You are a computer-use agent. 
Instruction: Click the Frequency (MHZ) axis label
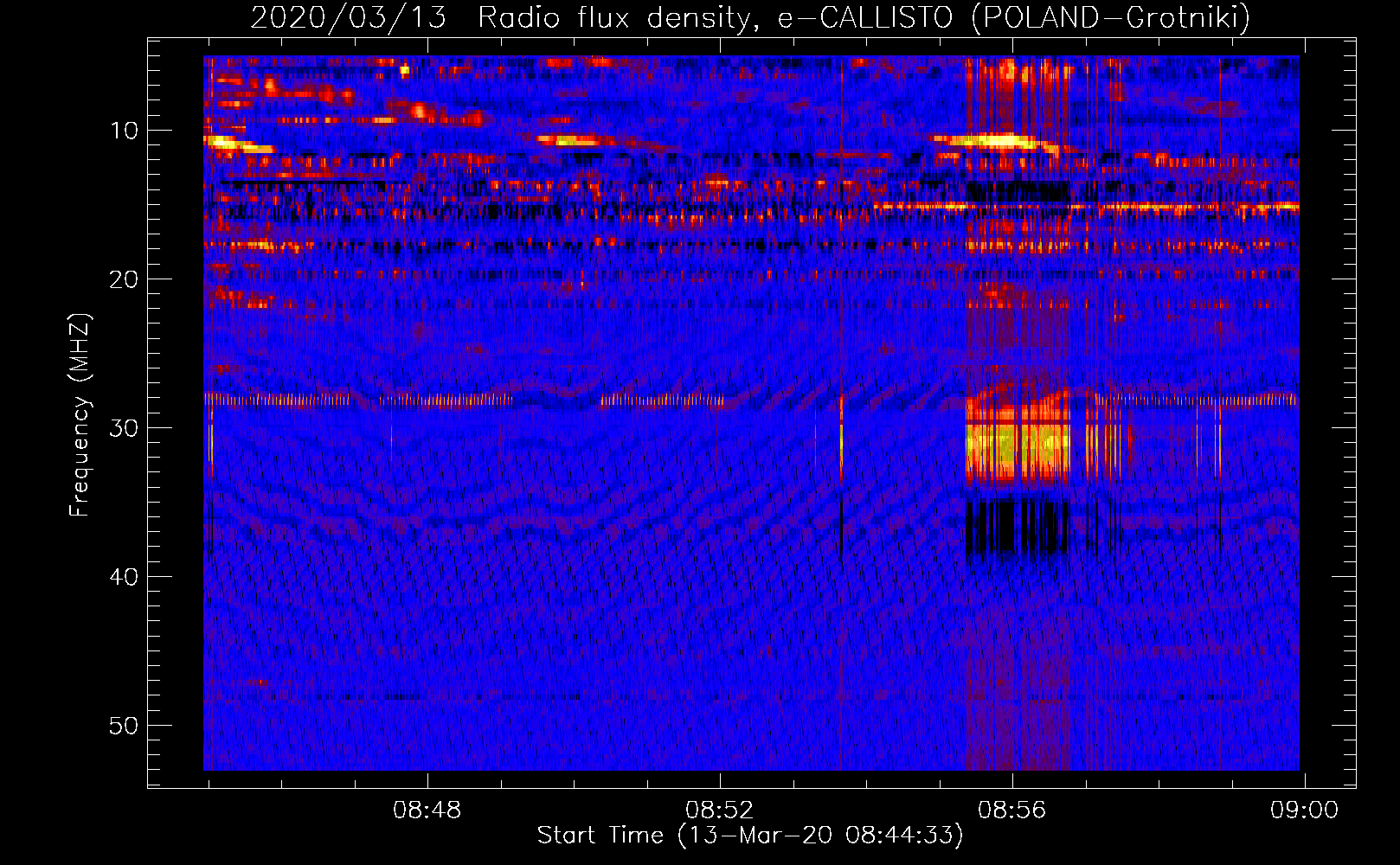(x=80, y=414)
